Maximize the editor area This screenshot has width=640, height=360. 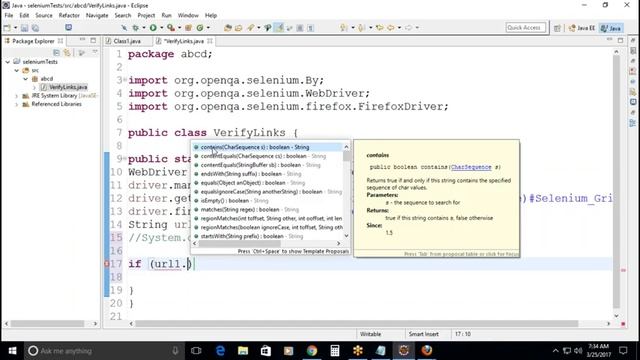pos(620,40)
